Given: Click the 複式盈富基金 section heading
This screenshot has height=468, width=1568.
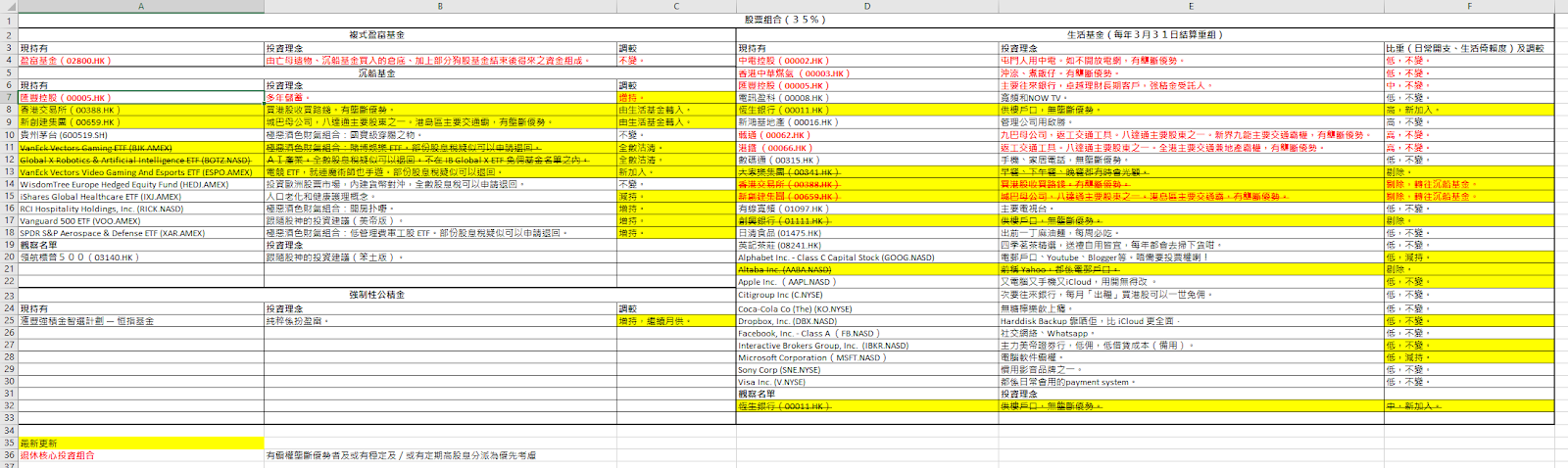Looking at the screenshot, I should click(x=377, y=35).
